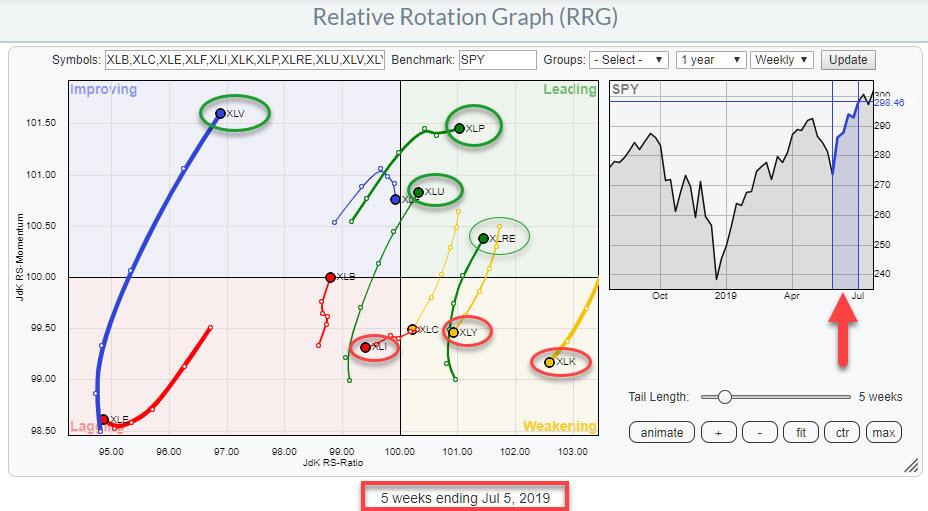
Task: Click the 298.46 price label
Action: click(890, 103)
